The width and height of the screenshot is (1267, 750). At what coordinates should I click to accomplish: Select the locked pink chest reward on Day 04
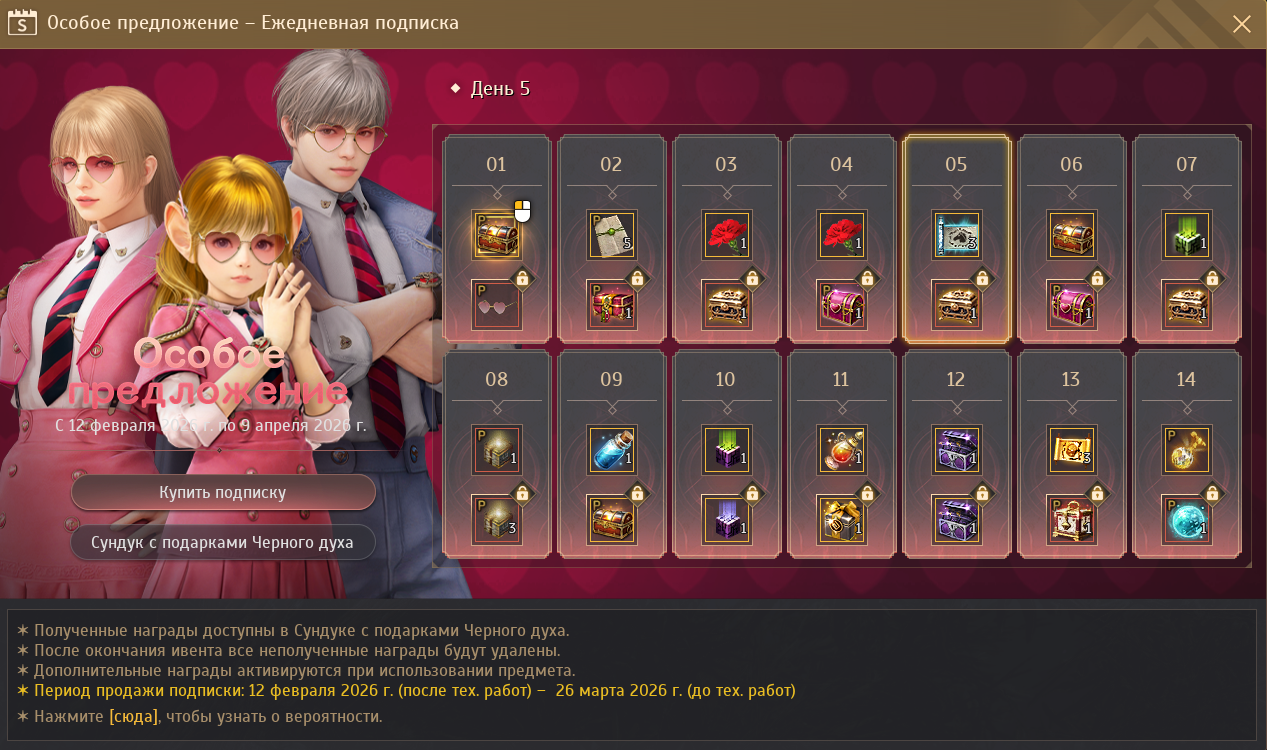coord(841,304)
